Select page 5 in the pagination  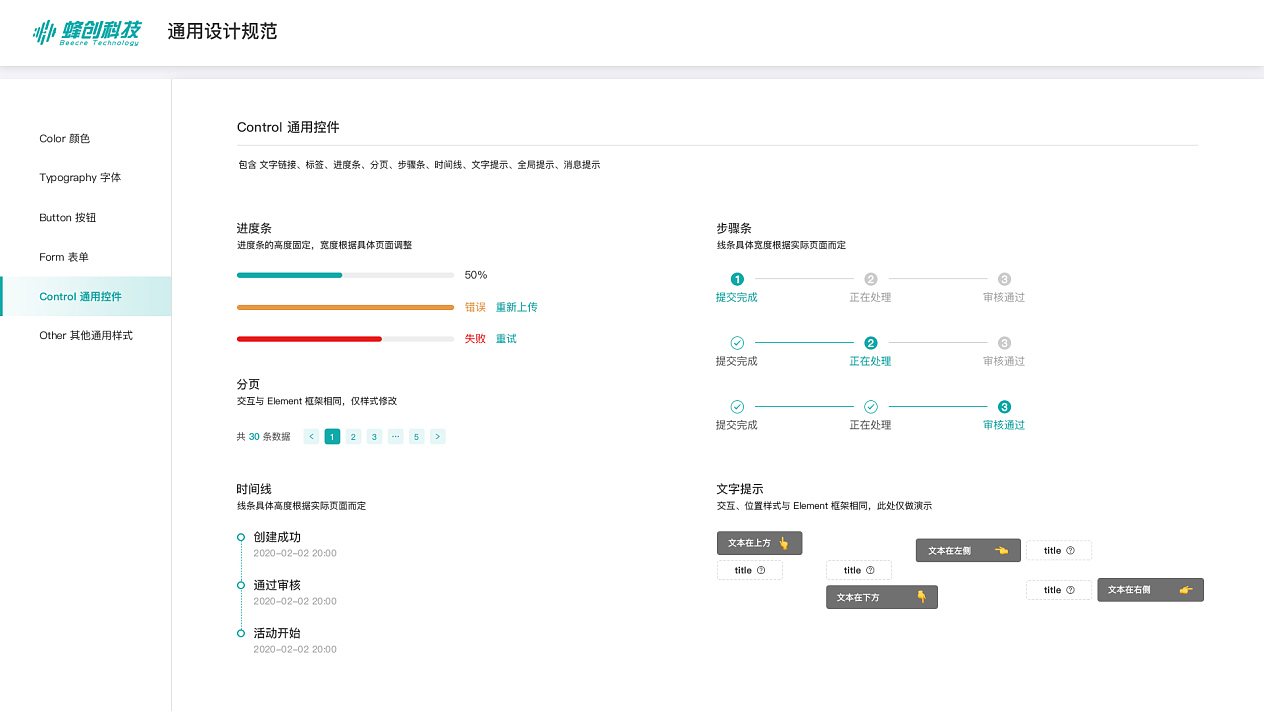coord(416,436)
